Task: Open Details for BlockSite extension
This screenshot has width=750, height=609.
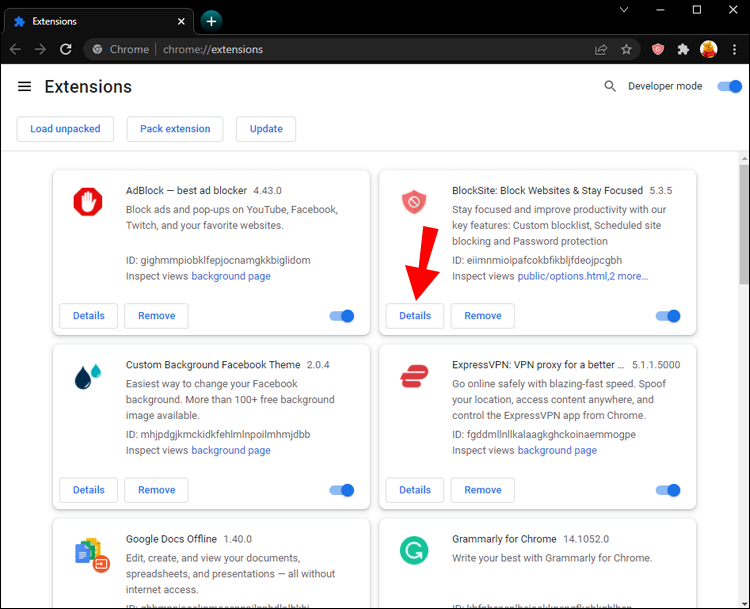Action: pos(415,316)
